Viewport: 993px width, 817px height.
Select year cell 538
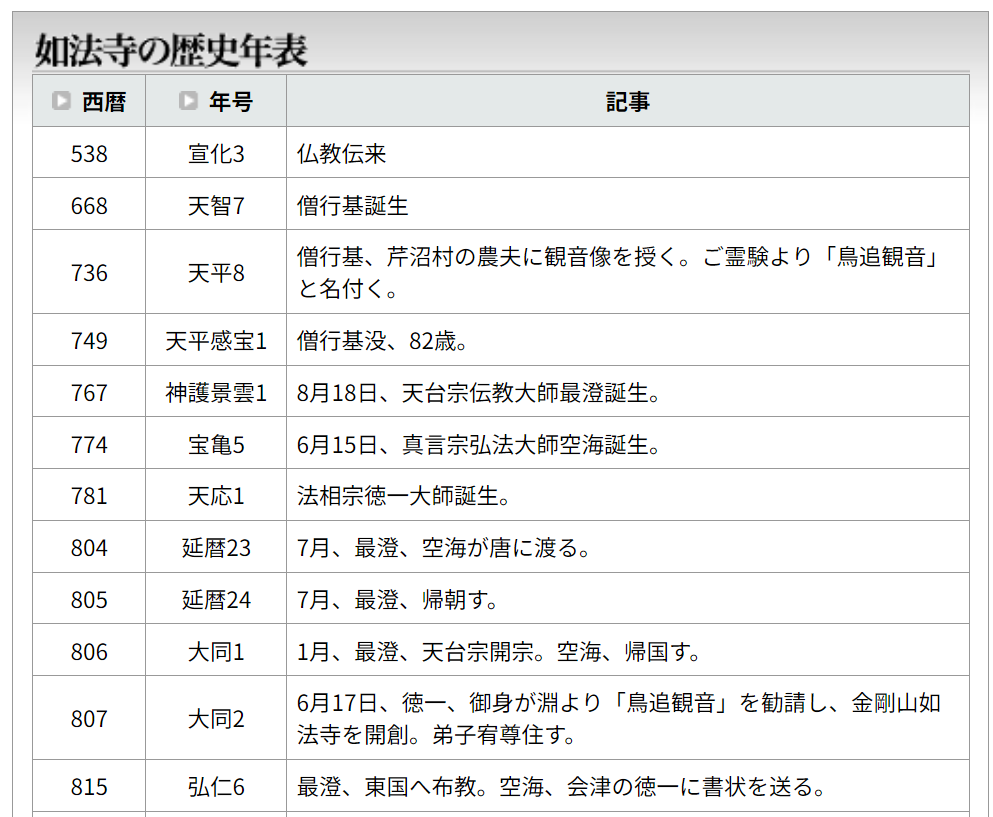(89, 153)
